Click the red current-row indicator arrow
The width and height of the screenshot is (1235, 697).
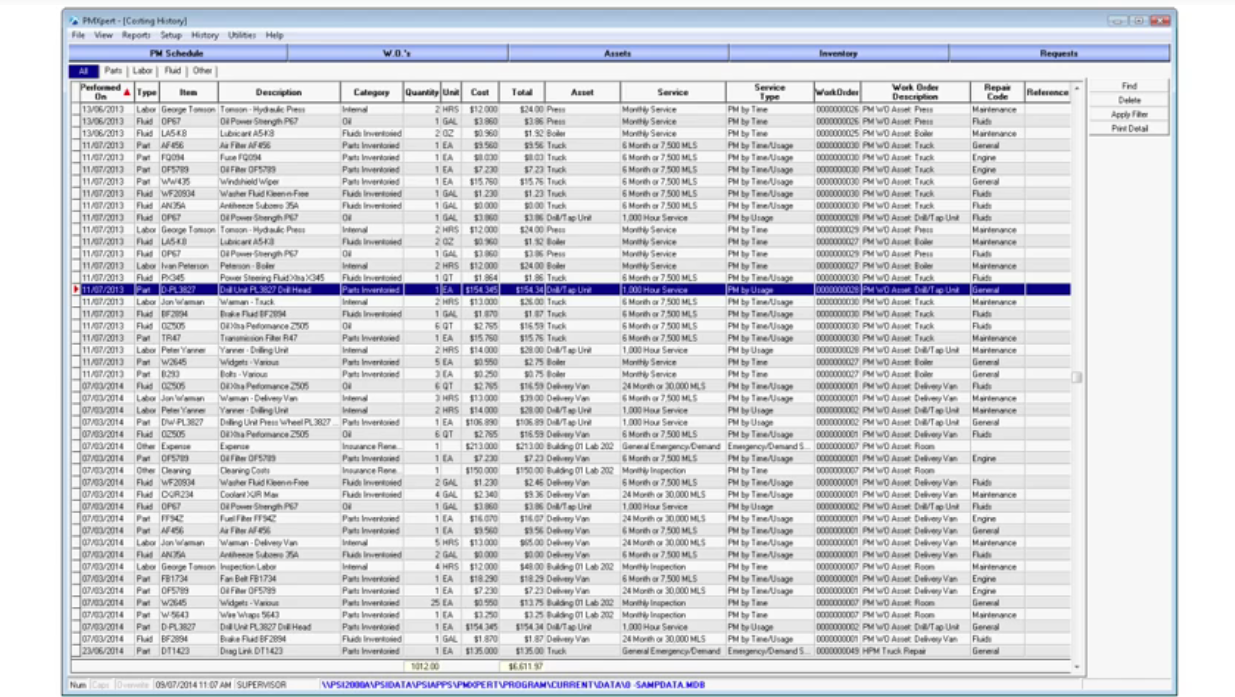[75, 290]
